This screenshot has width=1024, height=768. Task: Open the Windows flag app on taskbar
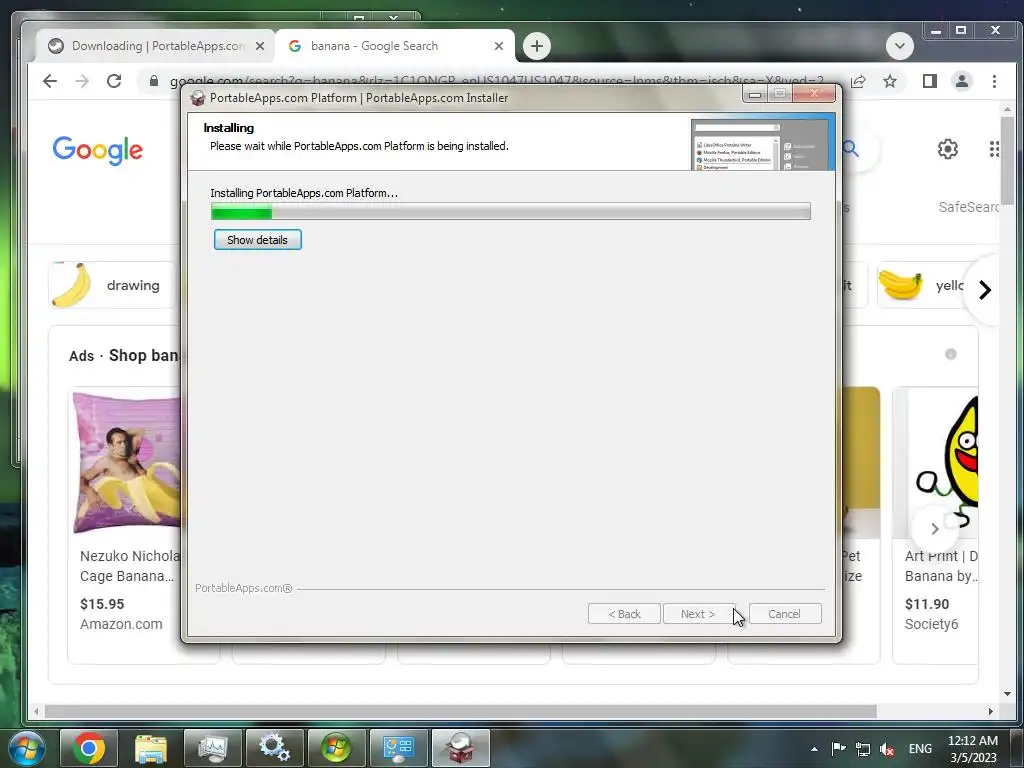tap(336, 748)
